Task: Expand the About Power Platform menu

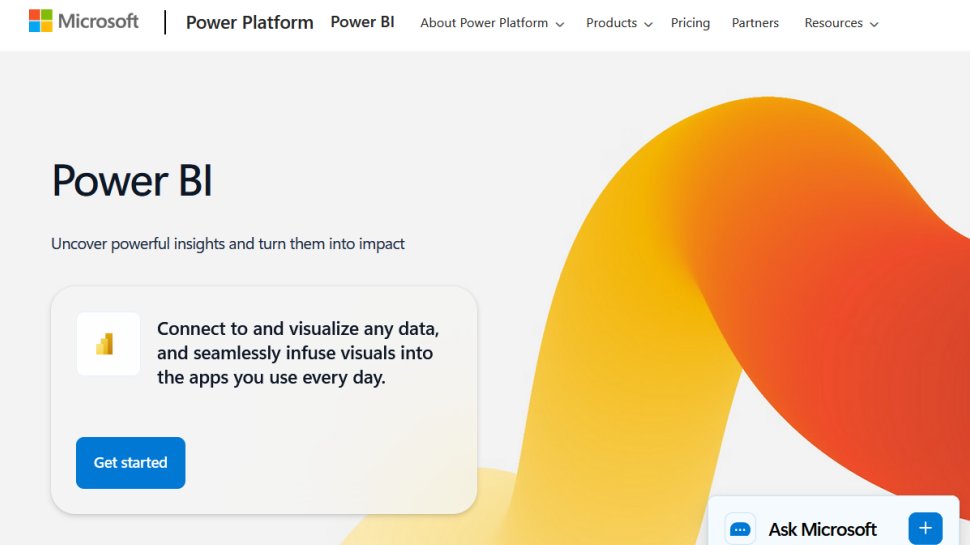Action: [x=492, y=23]
